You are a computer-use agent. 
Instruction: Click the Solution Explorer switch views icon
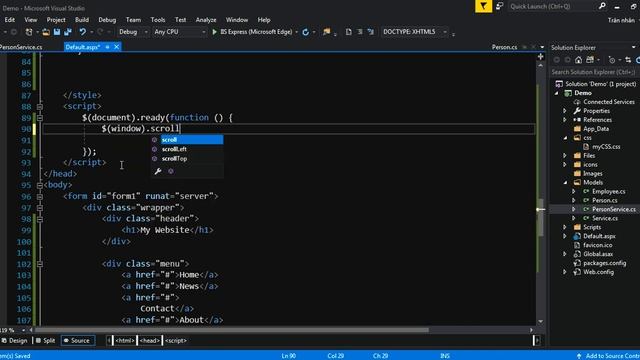click(590, 60)
